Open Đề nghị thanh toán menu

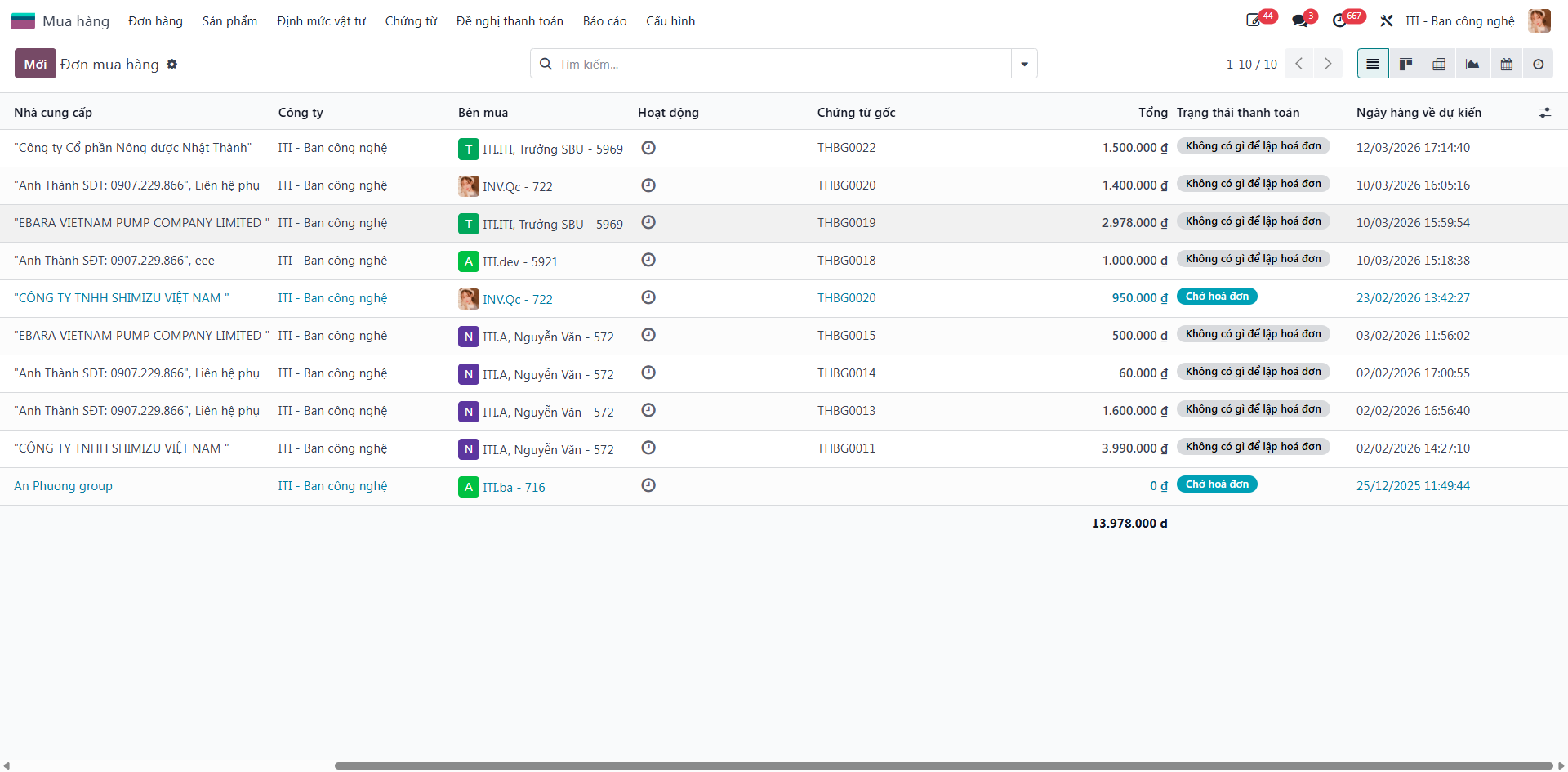pyautogui.click(x=510, y=20)
